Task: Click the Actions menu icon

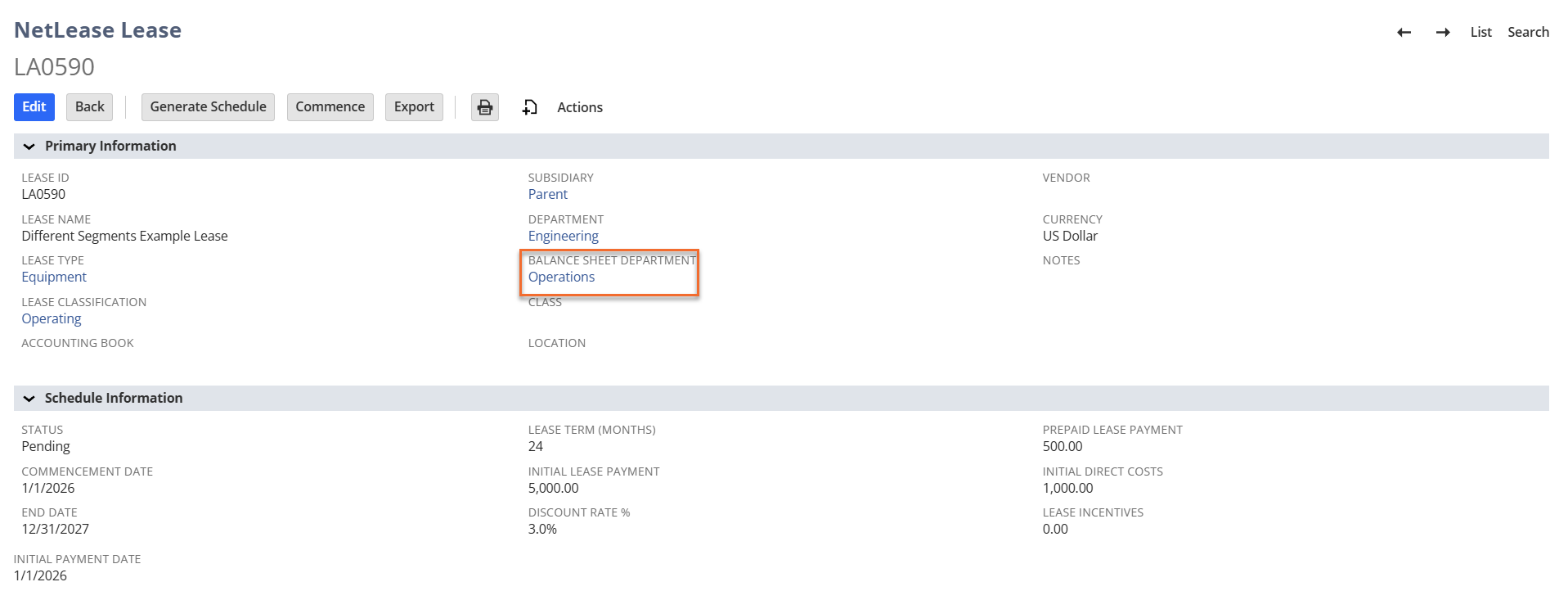Action: (x=530, y=107)
